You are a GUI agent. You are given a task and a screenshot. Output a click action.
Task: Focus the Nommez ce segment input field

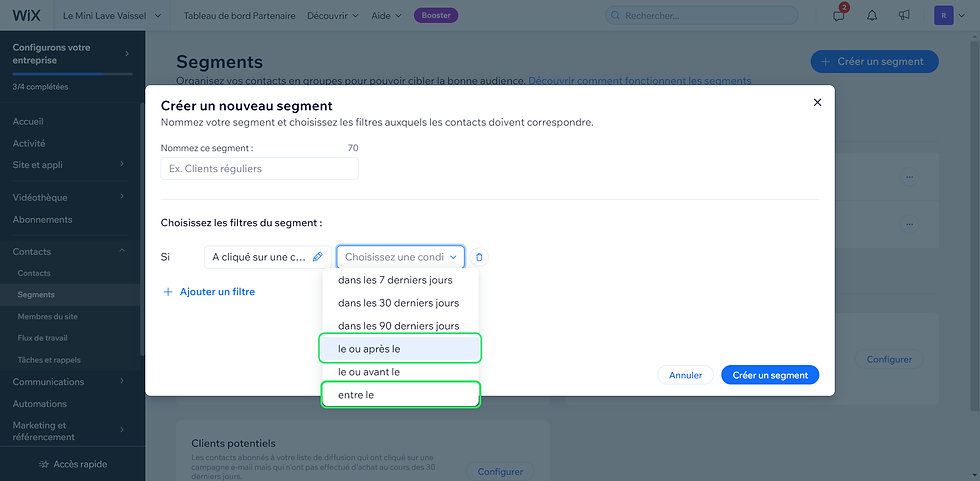pyautogui.click(x=259, y=169)
